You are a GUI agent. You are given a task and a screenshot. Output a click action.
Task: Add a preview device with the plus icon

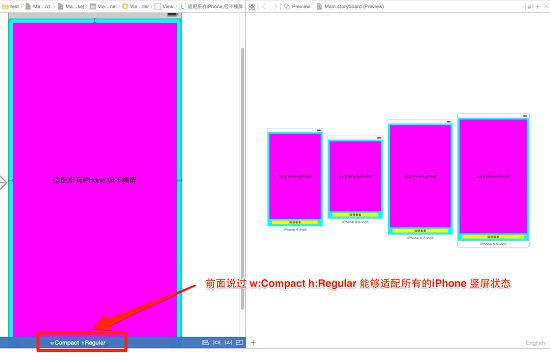pyautogui.click(x=253, y=342)
